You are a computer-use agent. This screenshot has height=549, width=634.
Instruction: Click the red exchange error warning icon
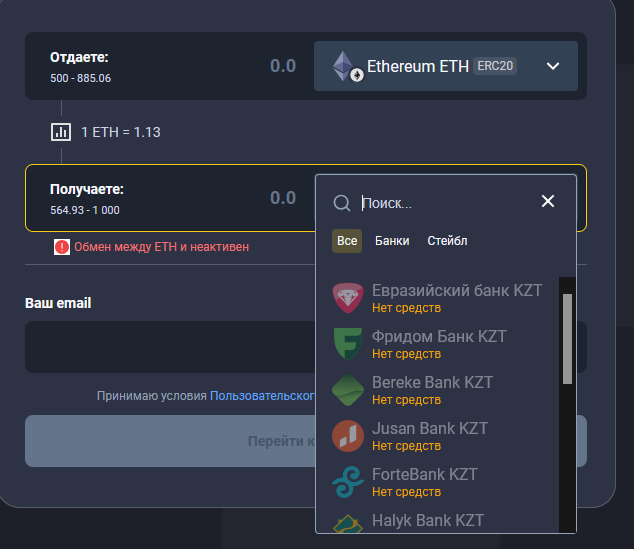tap(62, 246)
